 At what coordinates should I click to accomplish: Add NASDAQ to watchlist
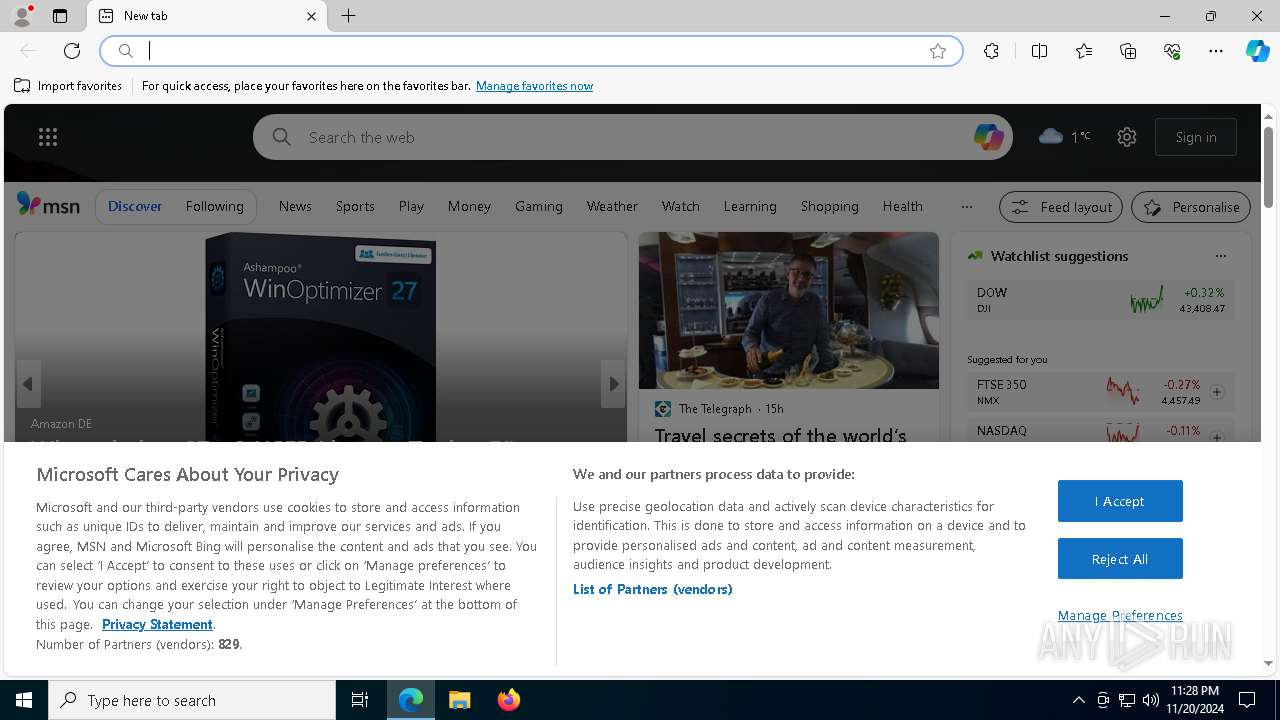(1217, 437)
